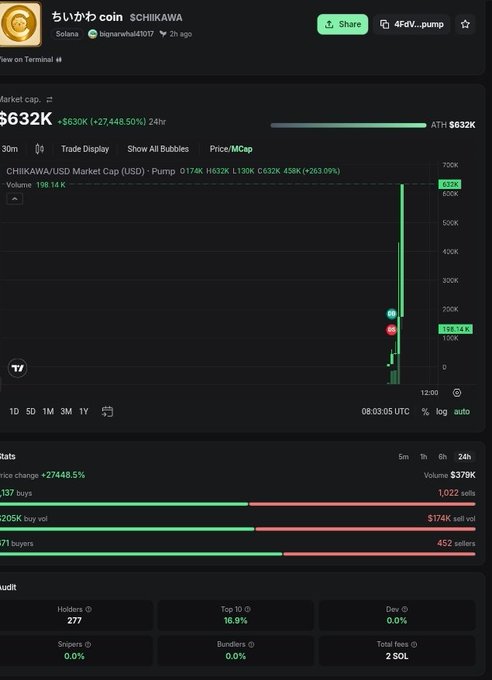The width and height of the screenshot is (492, 680).
Task: Click the gold coin token logo
Action: tap(20, 23)
